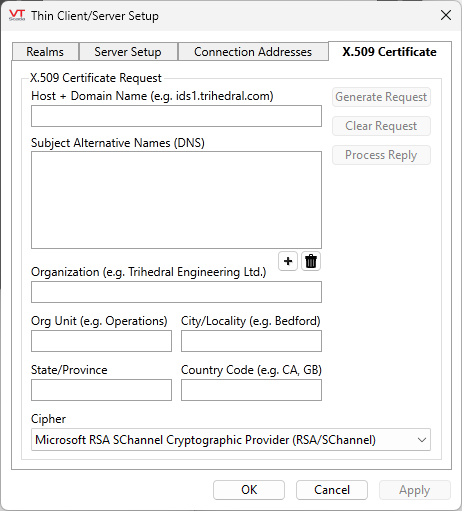The image size is (462, 511).
Task: Click the Subject Alternative Names list box
Action: click(176, 200)
